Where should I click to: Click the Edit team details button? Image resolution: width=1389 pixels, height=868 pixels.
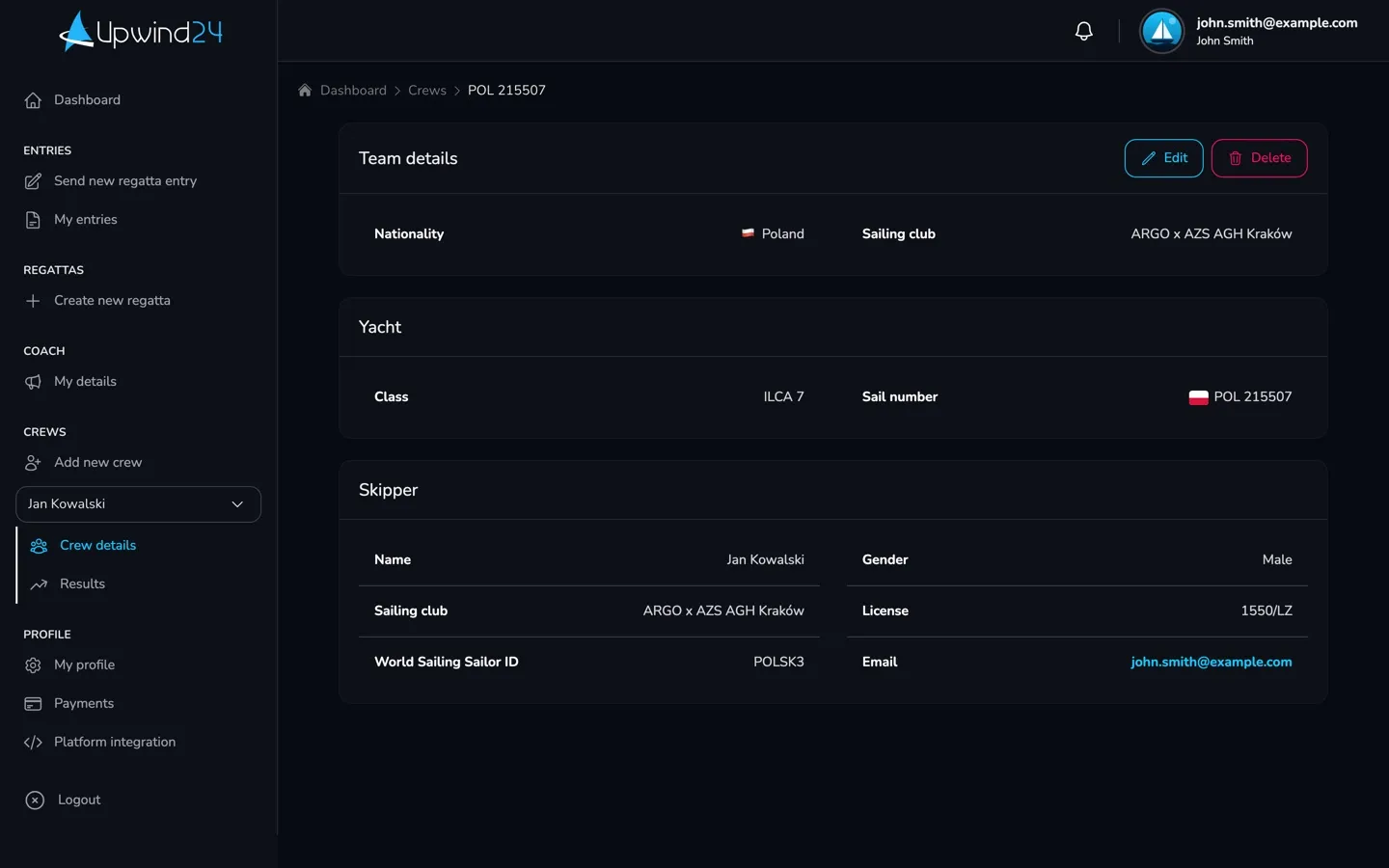(x=1163, y=158)
